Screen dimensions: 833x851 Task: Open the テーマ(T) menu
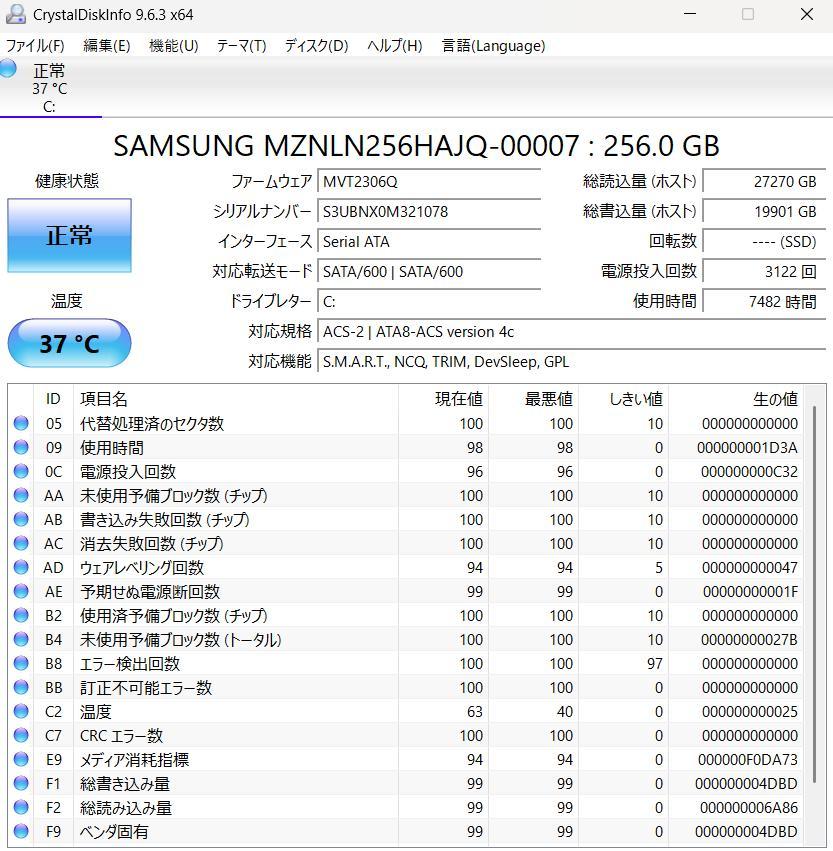[x=241, y=46]
